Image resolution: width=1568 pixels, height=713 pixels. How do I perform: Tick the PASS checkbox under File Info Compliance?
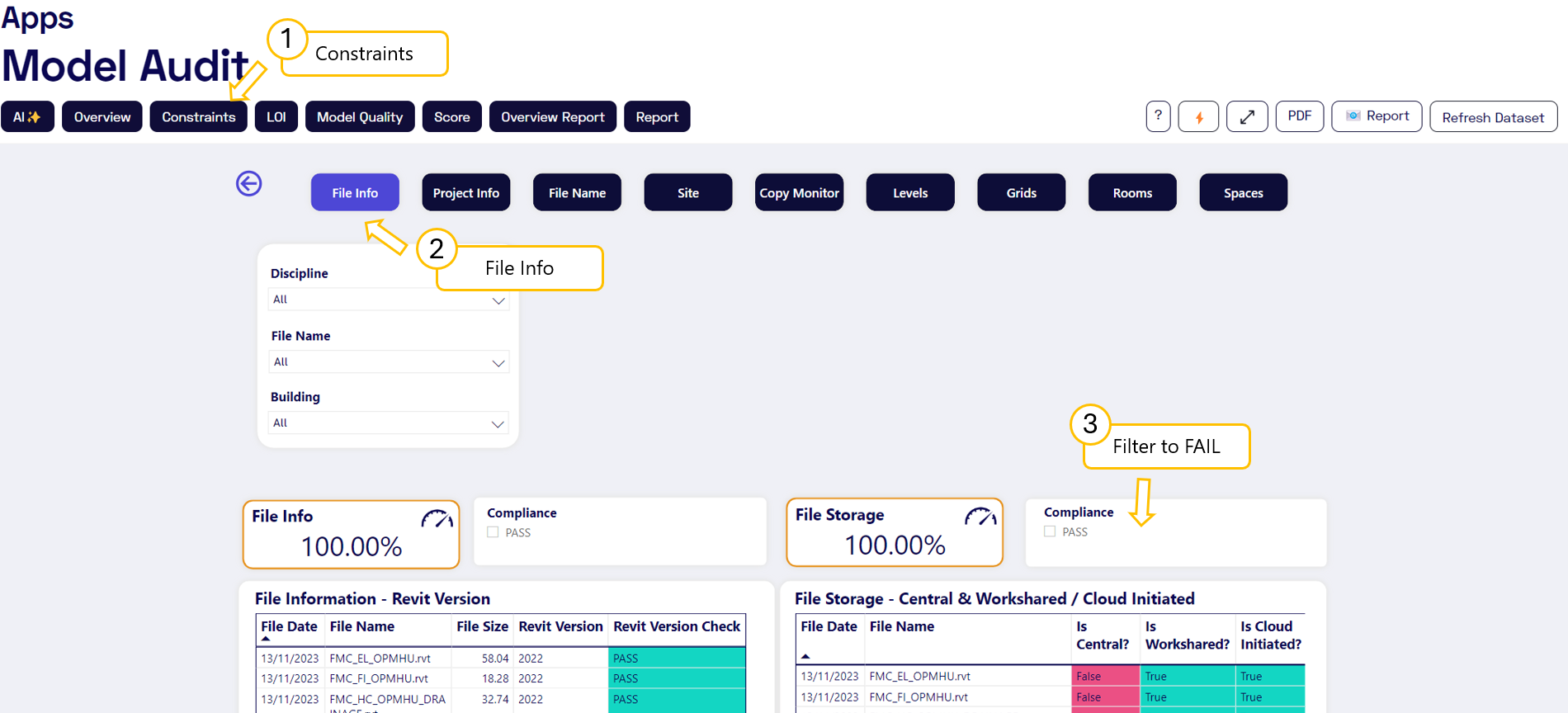[x=493, y=532]
